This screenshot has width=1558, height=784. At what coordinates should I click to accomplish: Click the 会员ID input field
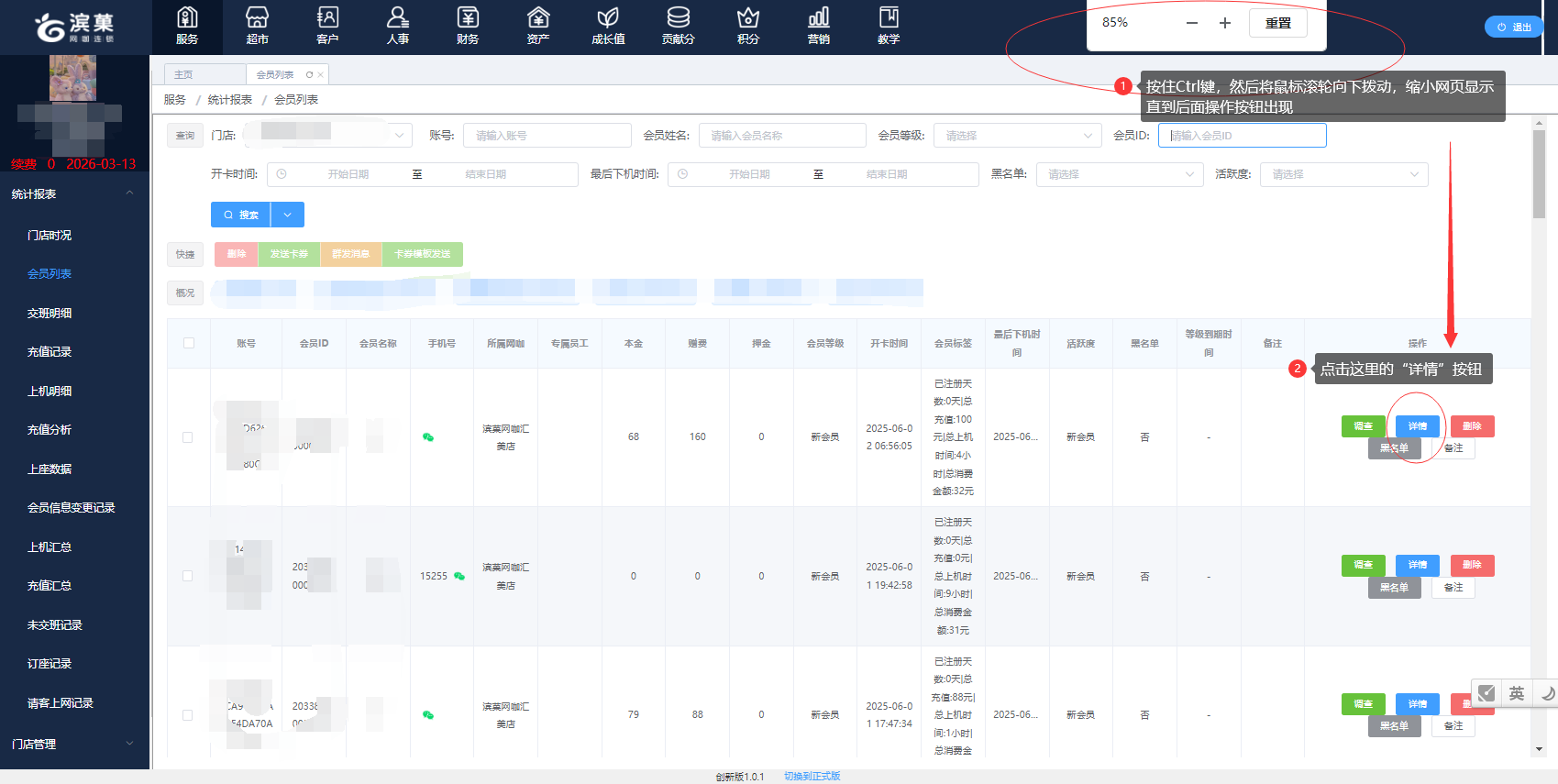tap(1242, 136)
